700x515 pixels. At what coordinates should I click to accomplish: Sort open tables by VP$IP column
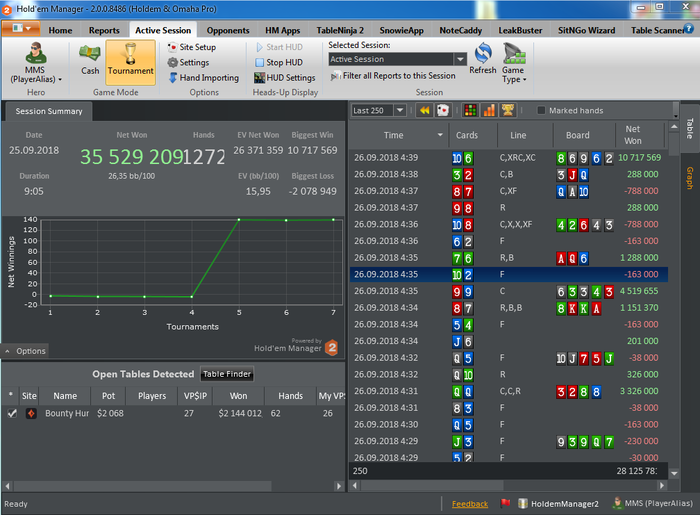pos(195,396)
